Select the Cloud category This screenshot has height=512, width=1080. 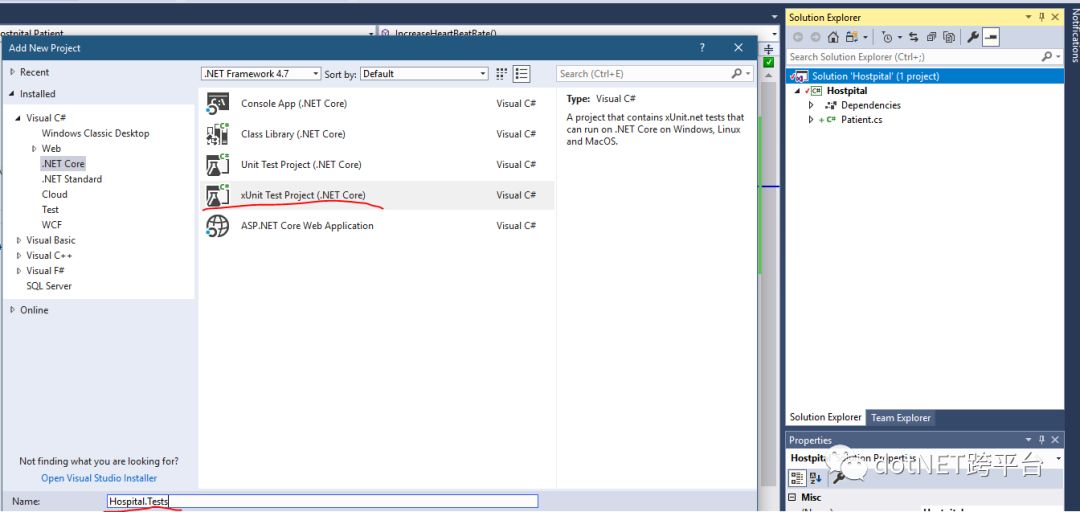pyautogui.click(x=54, y=194)
